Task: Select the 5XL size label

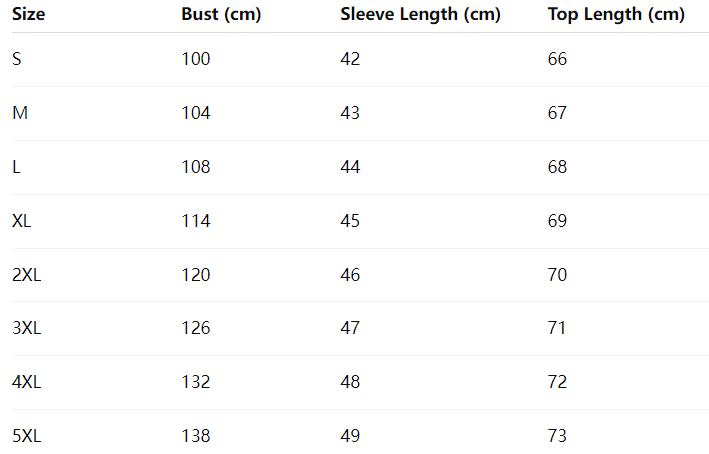Action: (27, 436)
